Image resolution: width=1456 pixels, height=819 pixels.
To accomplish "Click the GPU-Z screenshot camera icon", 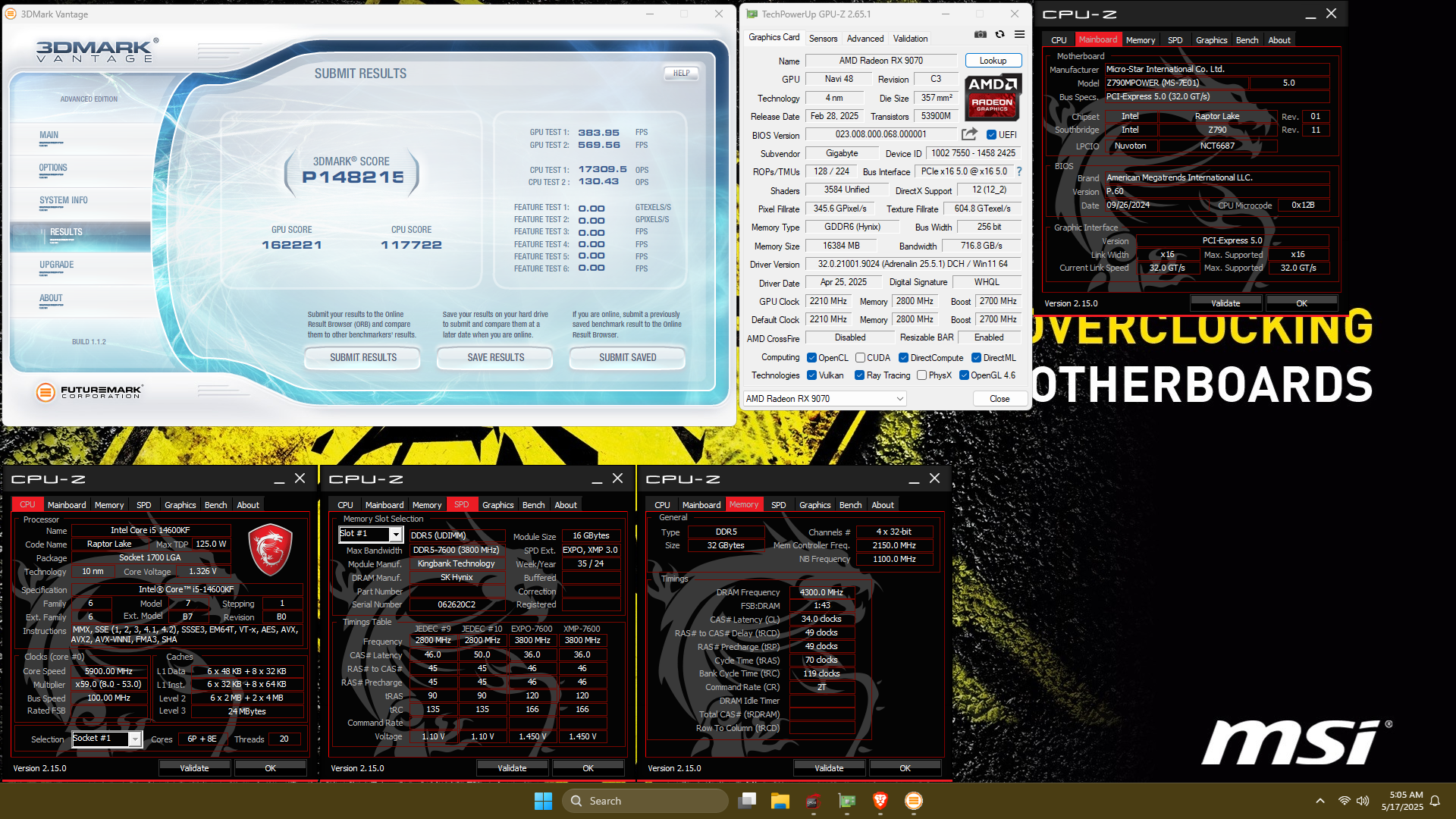I will click(x=981, y=34).
